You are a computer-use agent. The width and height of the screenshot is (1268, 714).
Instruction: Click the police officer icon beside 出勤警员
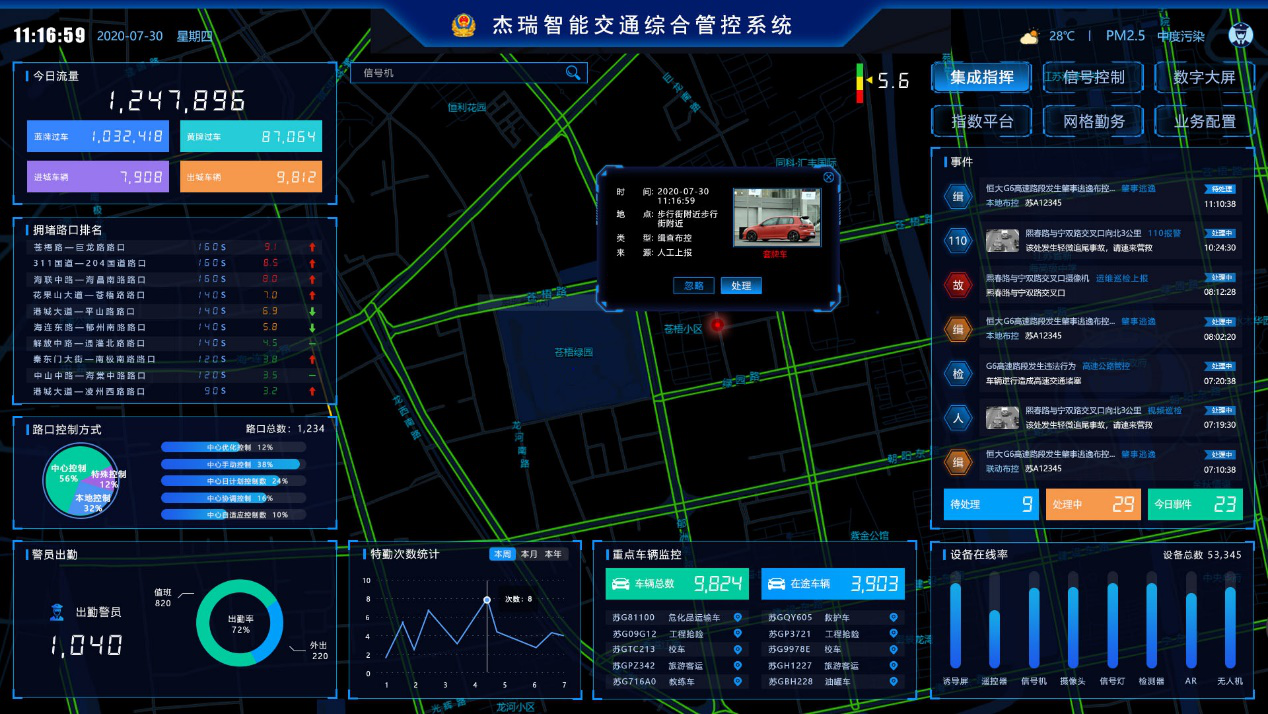[58, 612]
